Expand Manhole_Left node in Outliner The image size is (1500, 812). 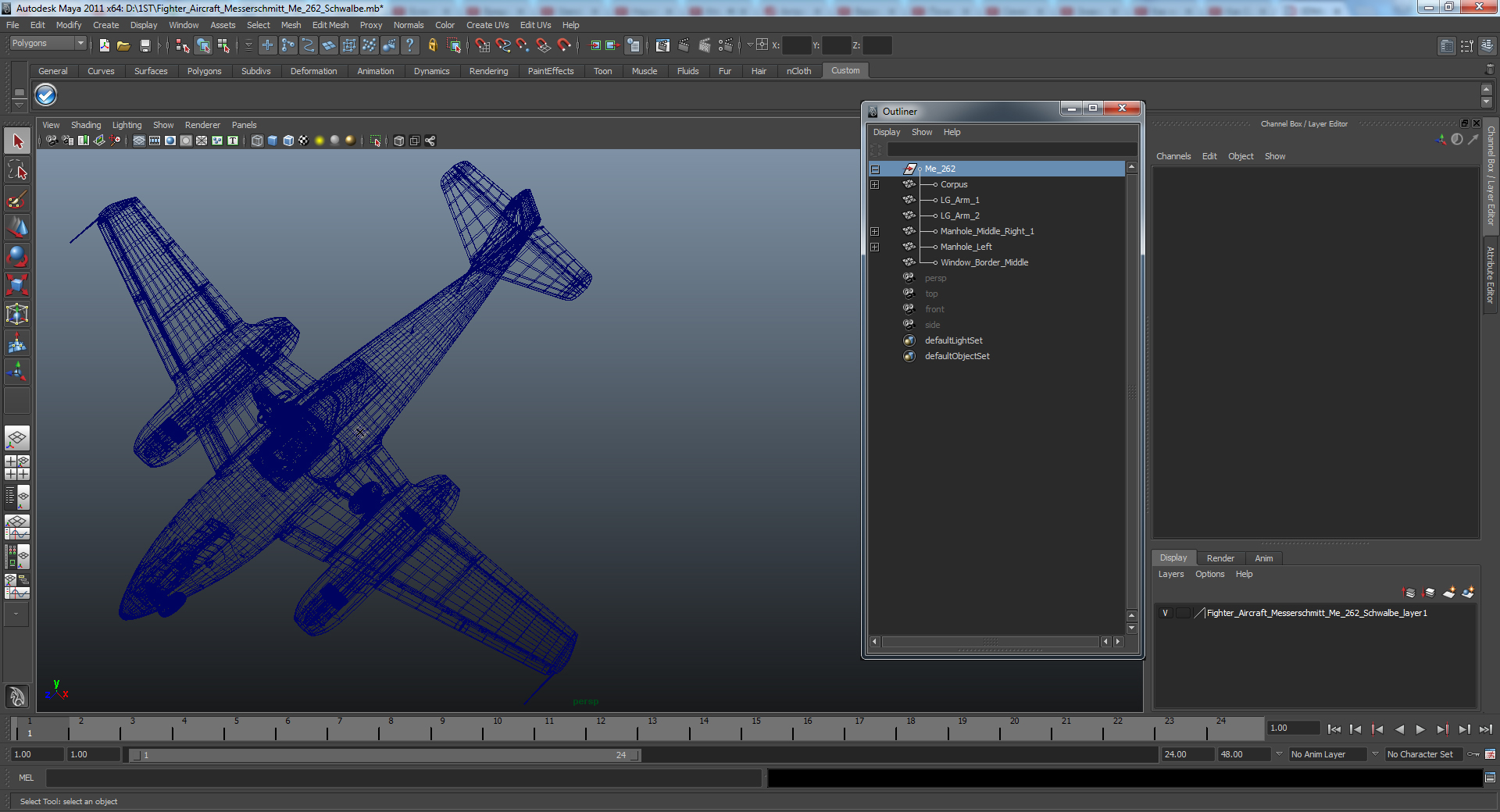(x=875, y=248)
